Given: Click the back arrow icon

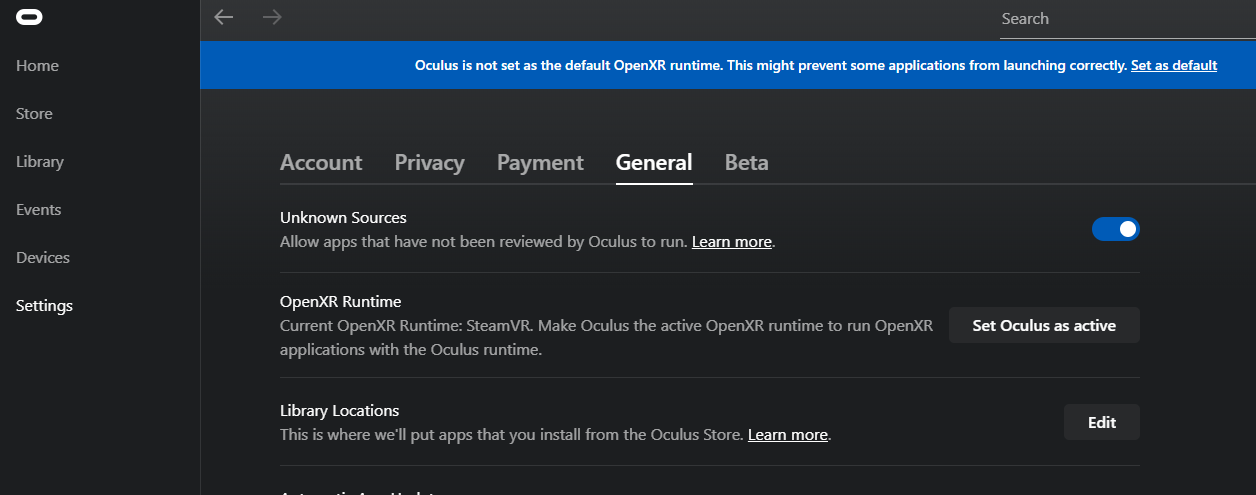Looking at the screenshot, I should [224, 17].
